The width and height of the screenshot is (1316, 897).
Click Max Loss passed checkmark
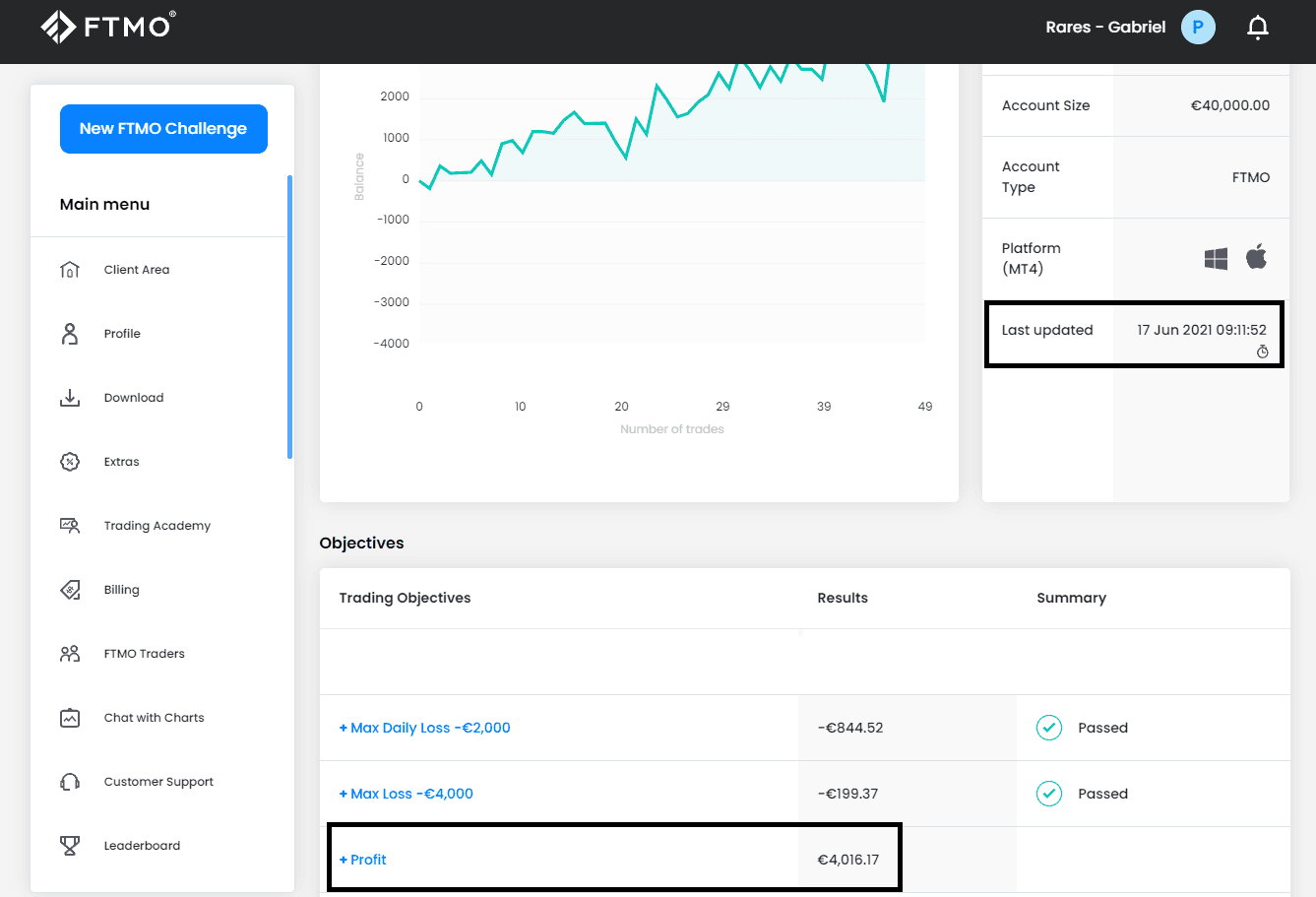(x=1049, y=794)
